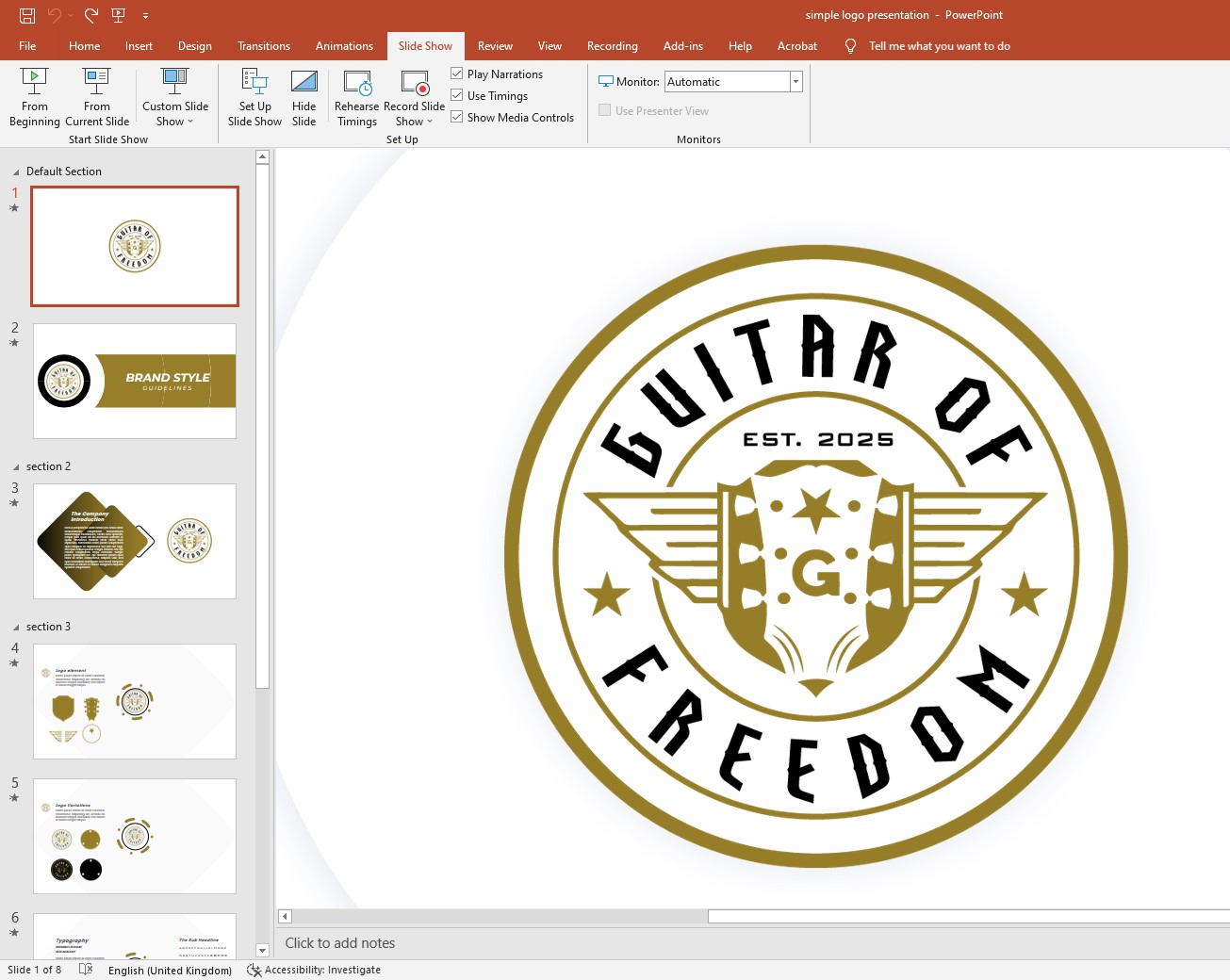The image size is (1230, 980).
Task: Switch to the Animations tab
Action: [344, 45]
